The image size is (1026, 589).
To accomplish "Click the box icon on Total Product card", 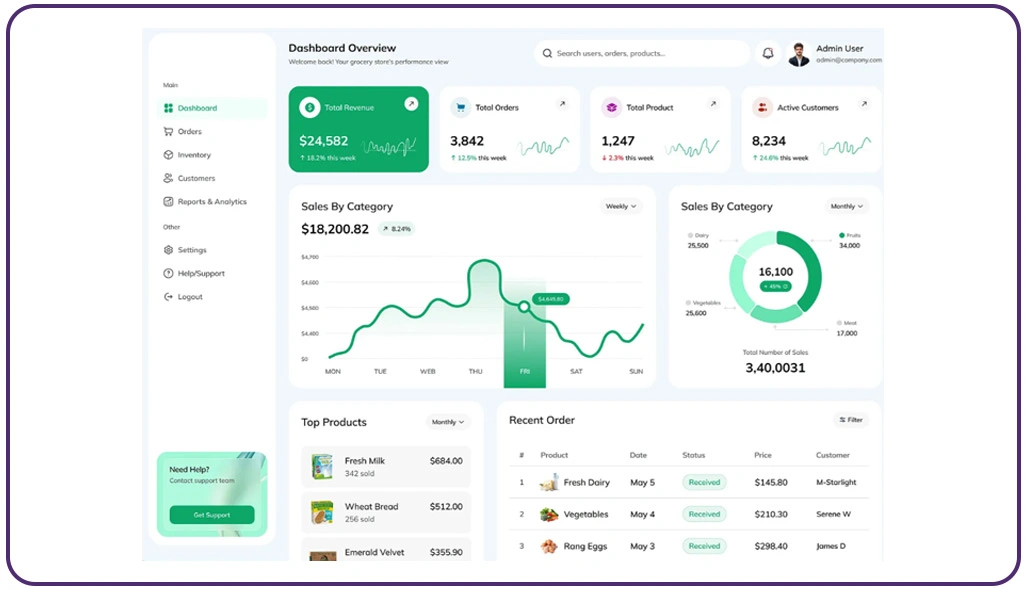I will (x=612, y=107).
